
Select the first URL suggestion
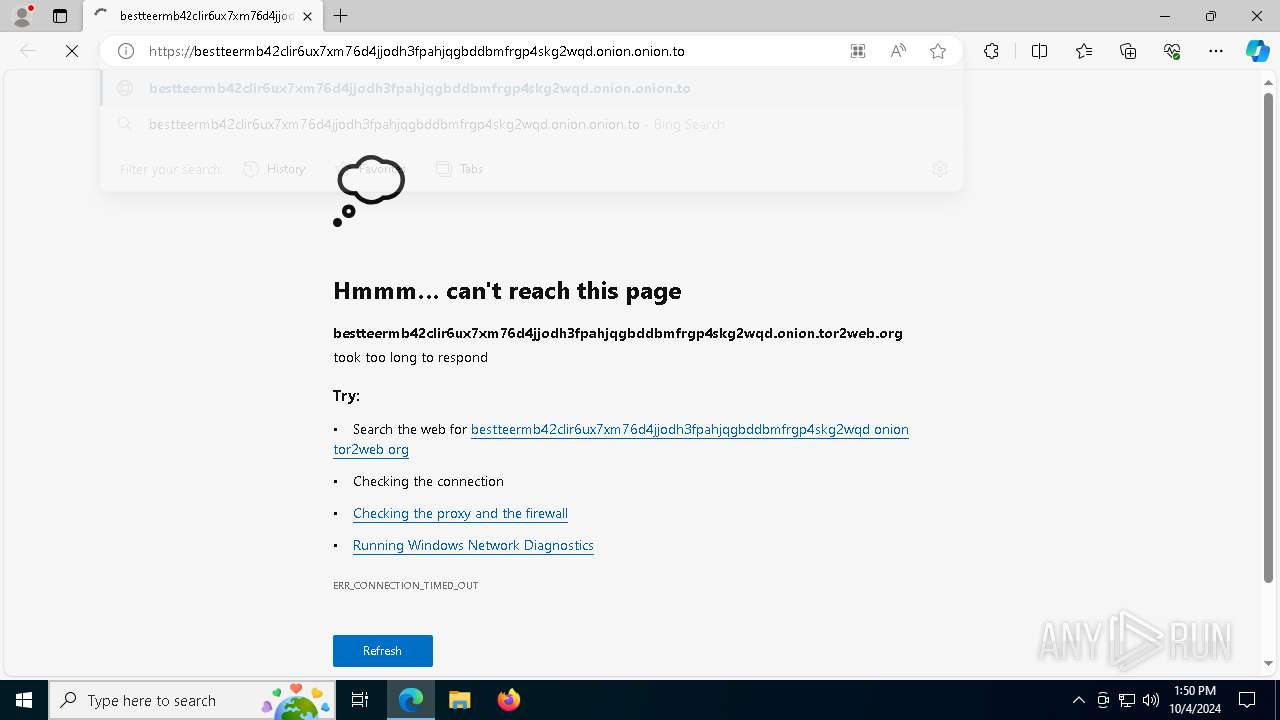531,88
